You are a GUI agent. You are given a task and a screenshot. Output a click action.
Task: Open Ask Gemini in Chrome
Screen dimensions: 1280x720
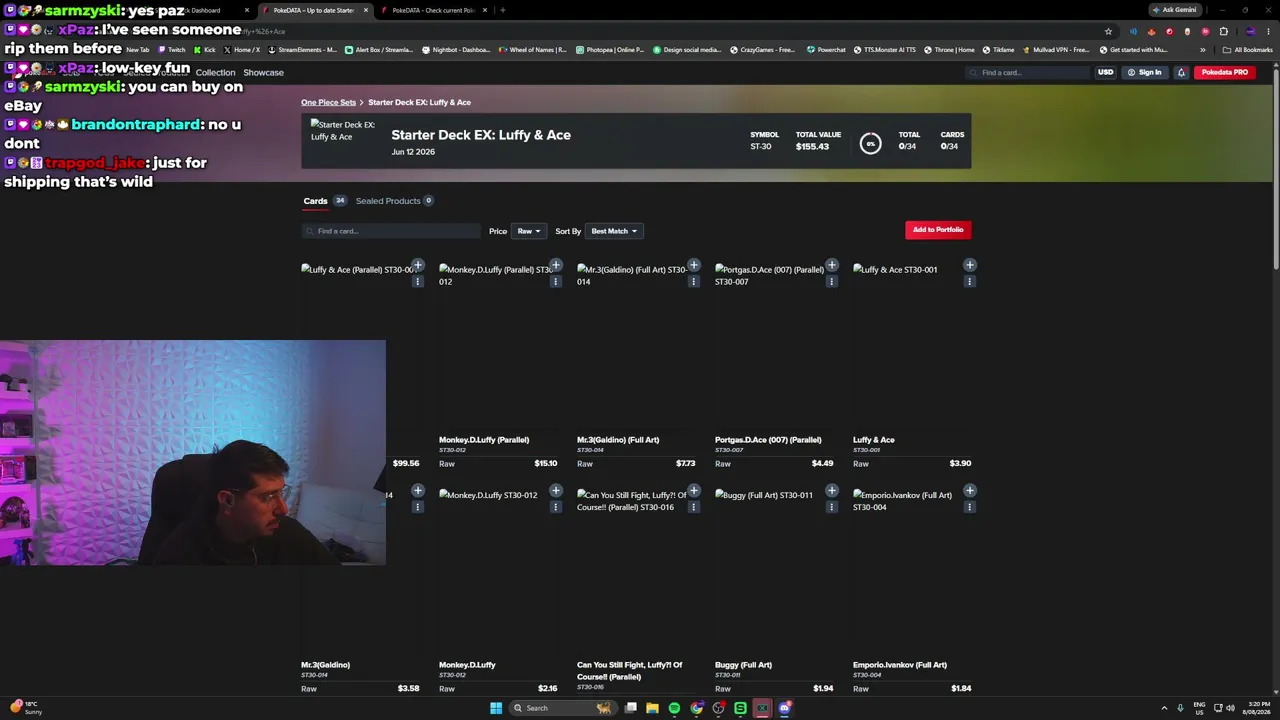click(x=1175, y=10)
